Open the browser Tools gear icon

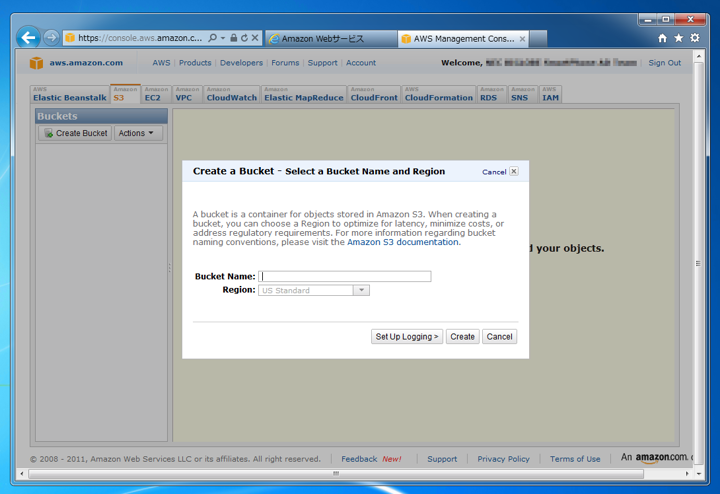pos(695,38)
